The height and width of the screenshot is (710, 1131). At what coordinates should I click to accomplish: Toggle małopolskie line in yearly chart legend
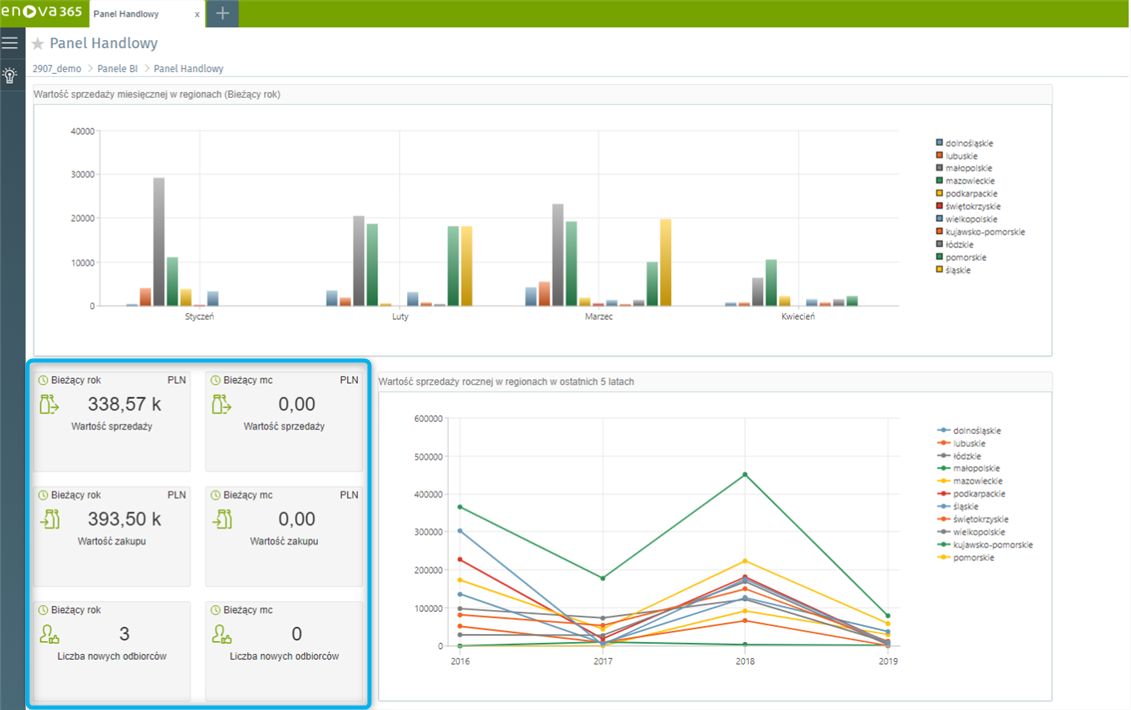click(977, 468)
